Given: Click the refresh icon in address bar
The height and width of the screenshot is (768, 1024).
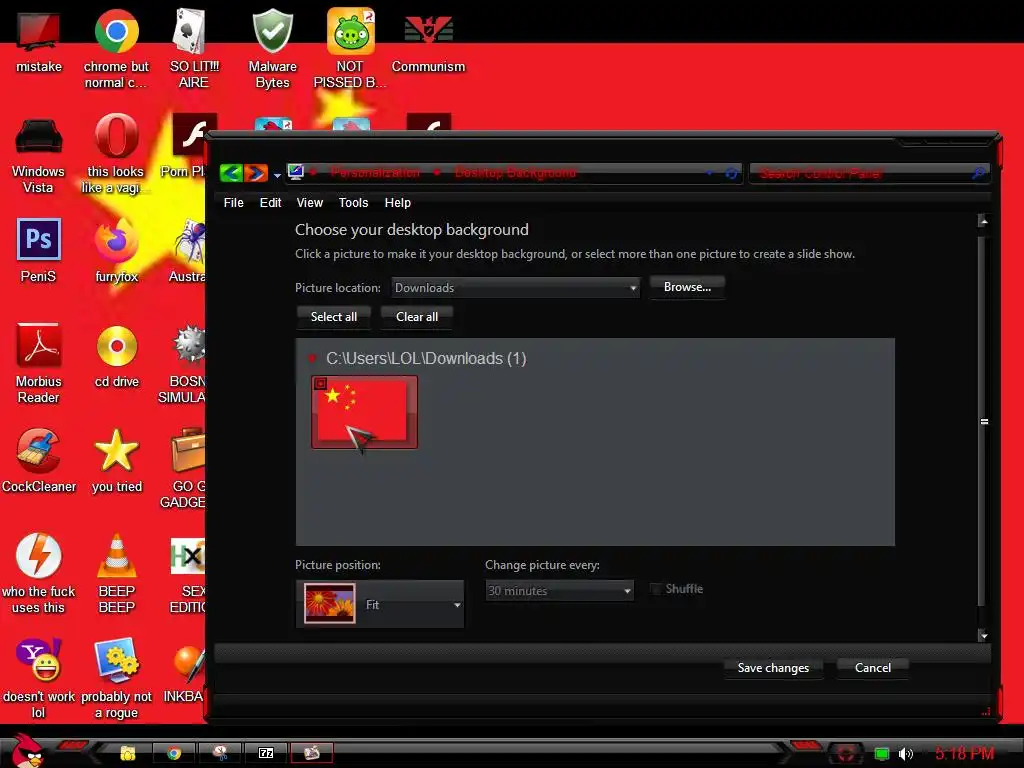Looking at the screenshot, I should click(731, 174).
